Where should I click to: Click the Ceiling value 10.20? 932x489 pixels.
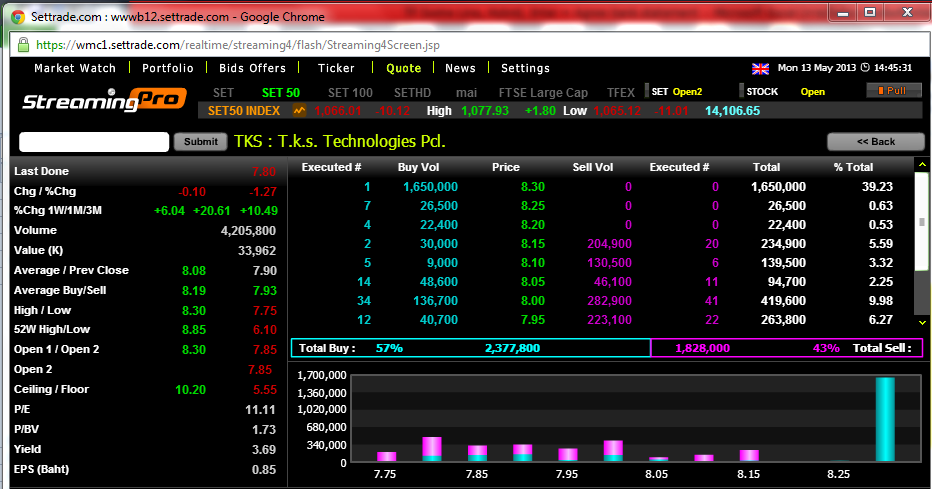(191, 390)
